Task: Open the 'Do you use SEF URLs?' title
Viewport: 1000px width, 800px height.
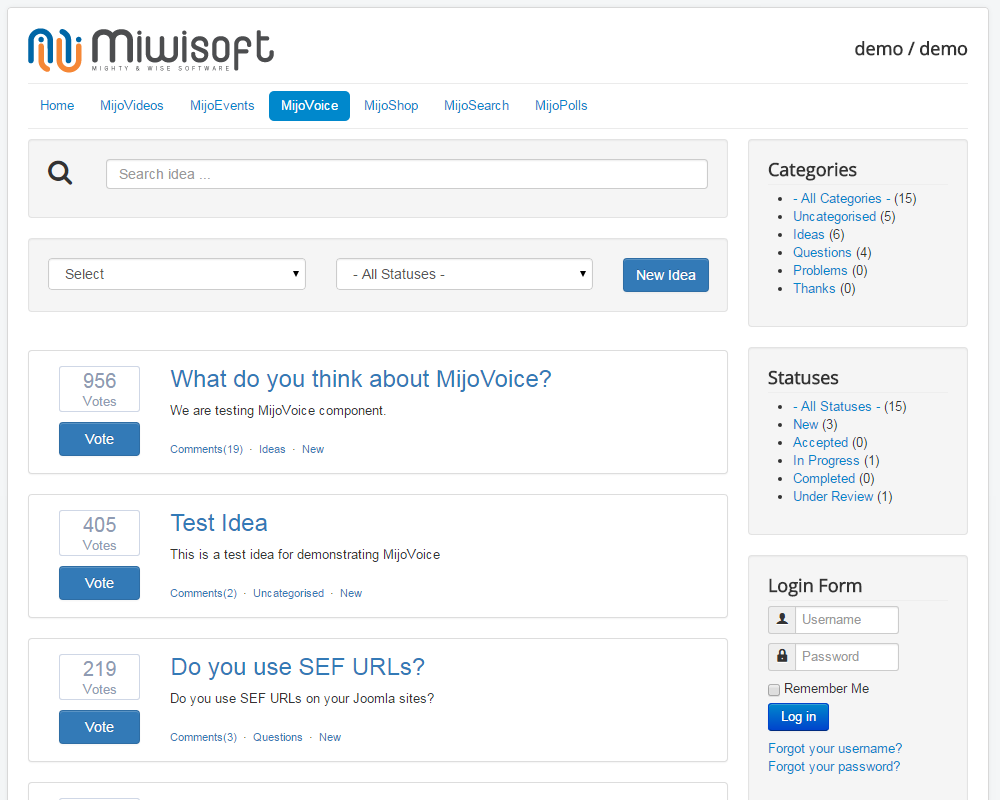Action: pyautogui.click(x=297, y=667)
